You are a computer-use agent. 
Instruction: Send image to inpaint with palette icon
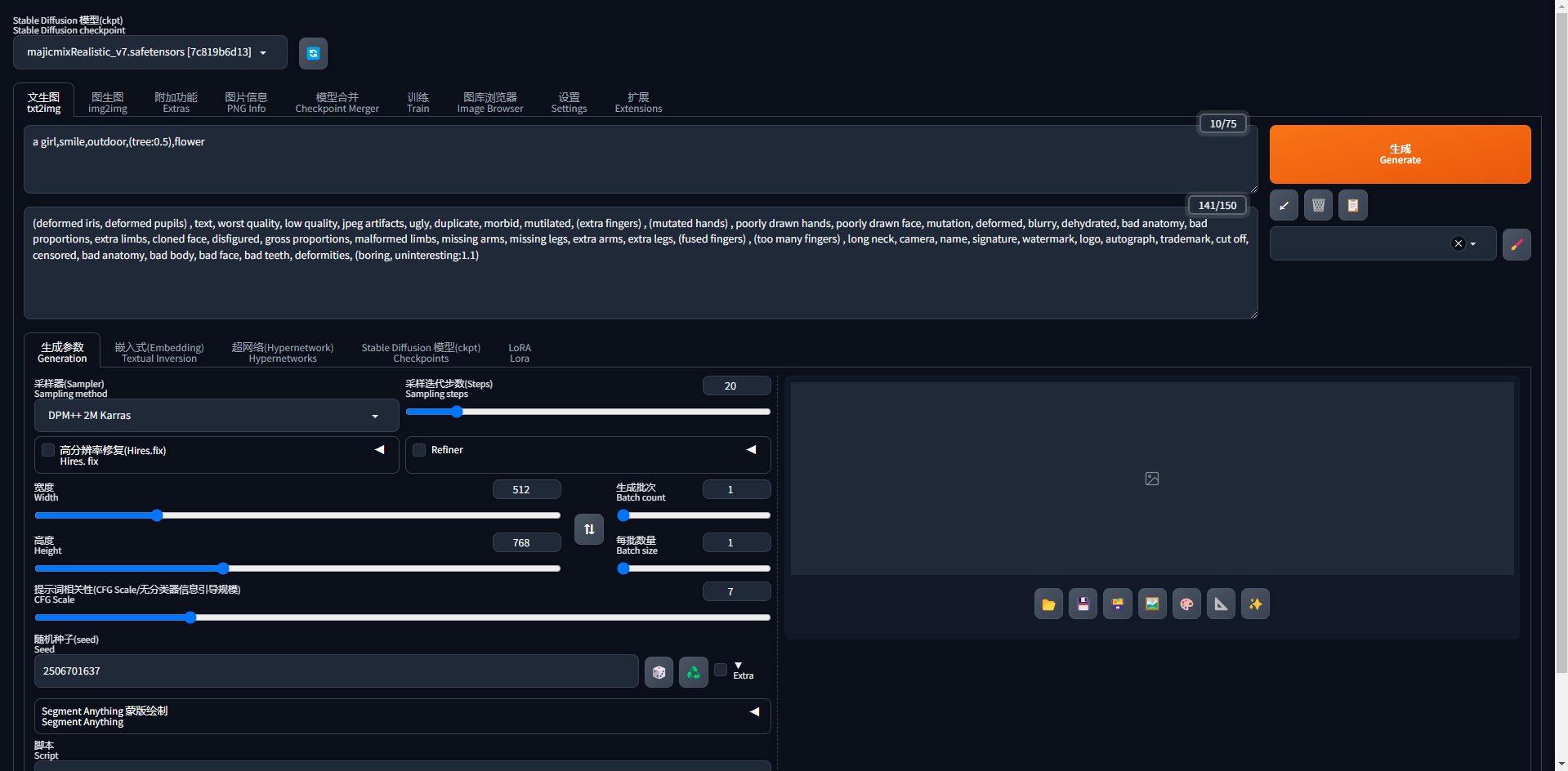[1186, 604]
